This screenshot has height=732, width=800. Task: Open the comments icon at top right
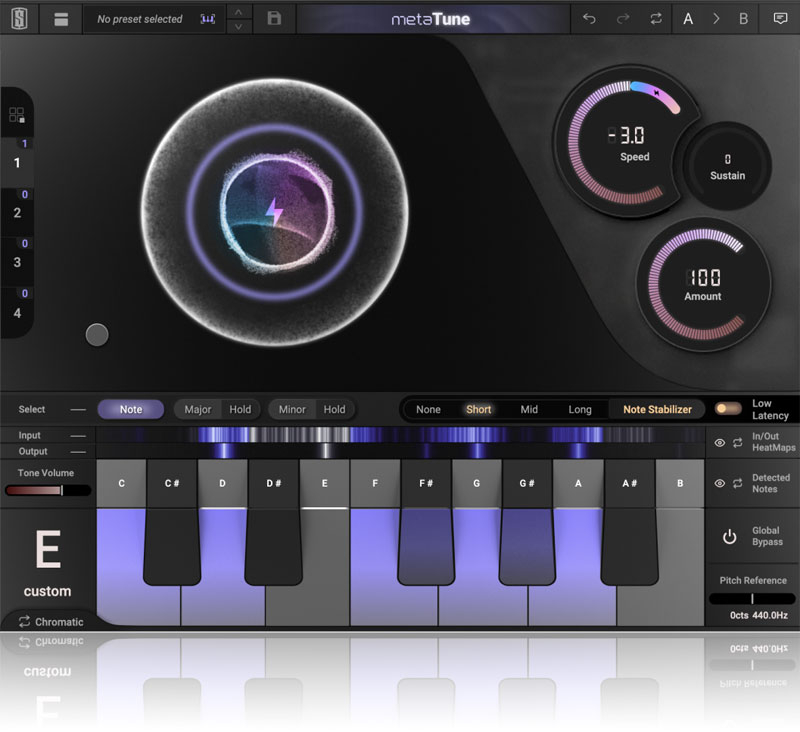pos(780,18)
